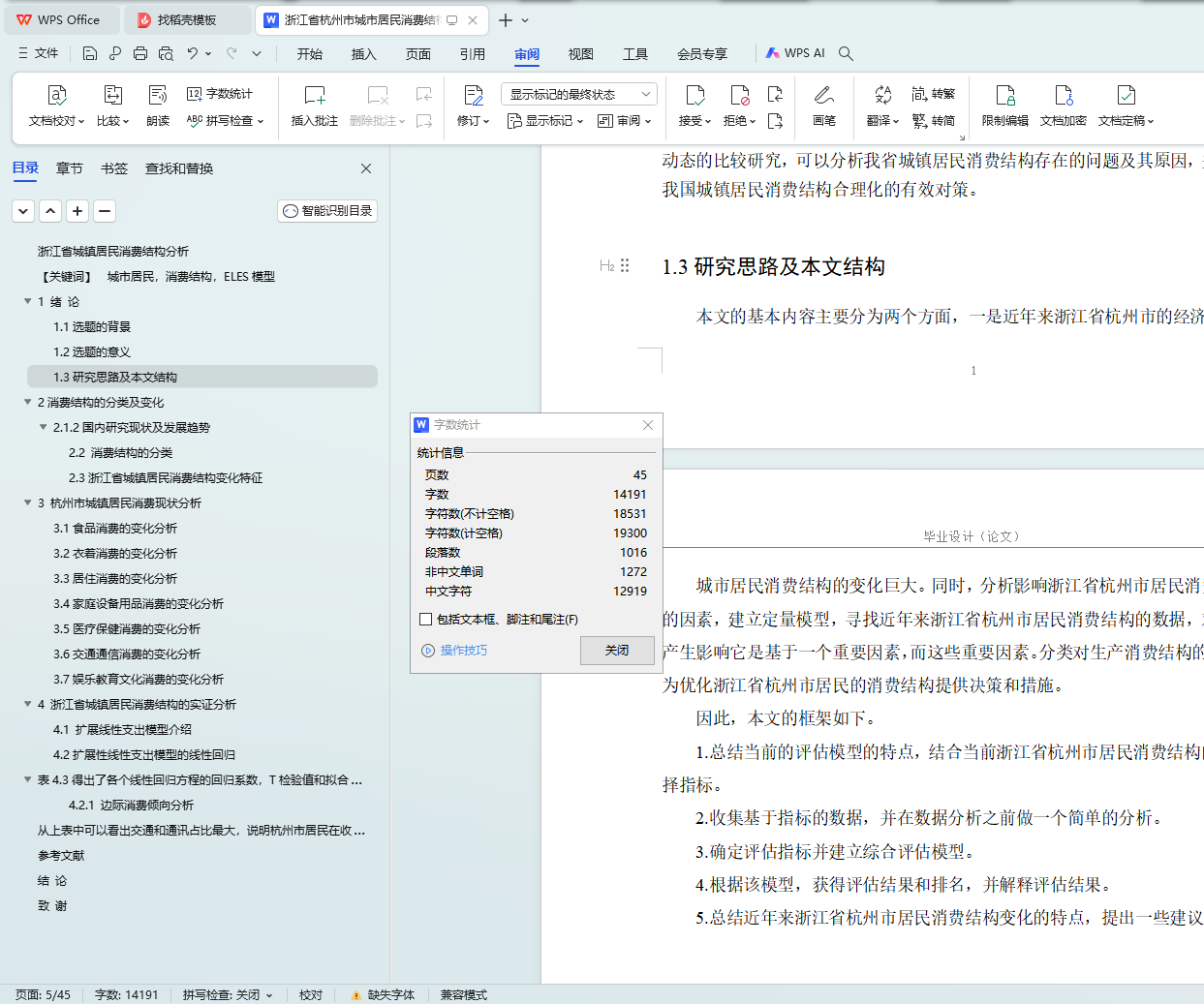Close the outline navigation pane
The height and width of the screenshot is (1004, 1204).
tap(366, 168)
